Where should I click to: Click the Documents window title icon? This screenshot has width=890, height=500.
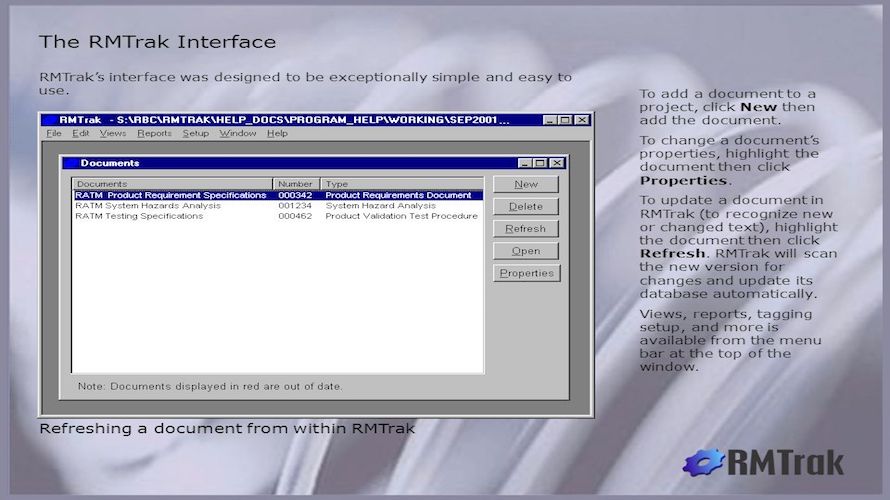click(x=72, y=163)
